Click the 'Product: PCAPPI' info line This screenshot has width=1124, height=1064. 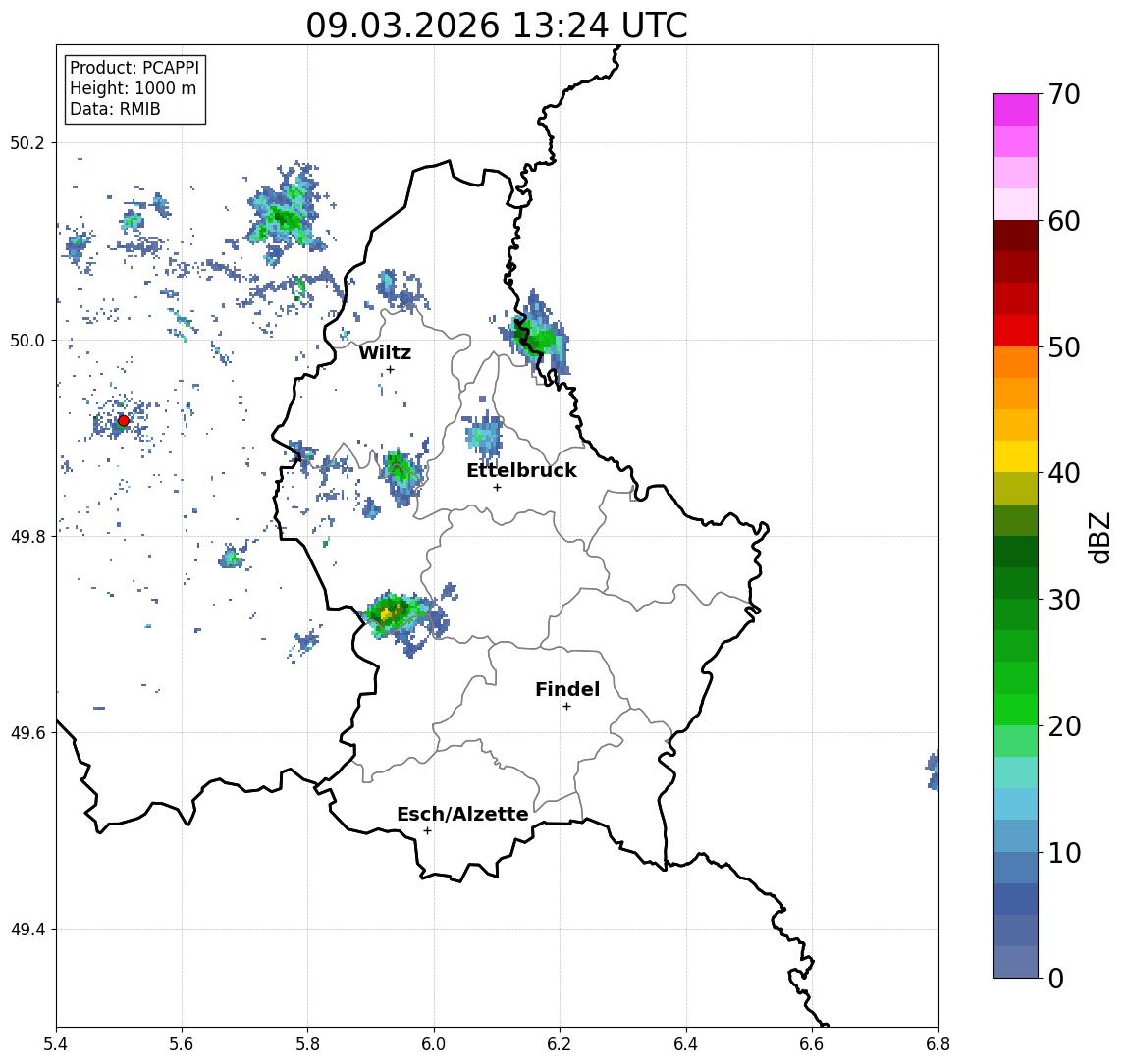click(x=134, y=68)
